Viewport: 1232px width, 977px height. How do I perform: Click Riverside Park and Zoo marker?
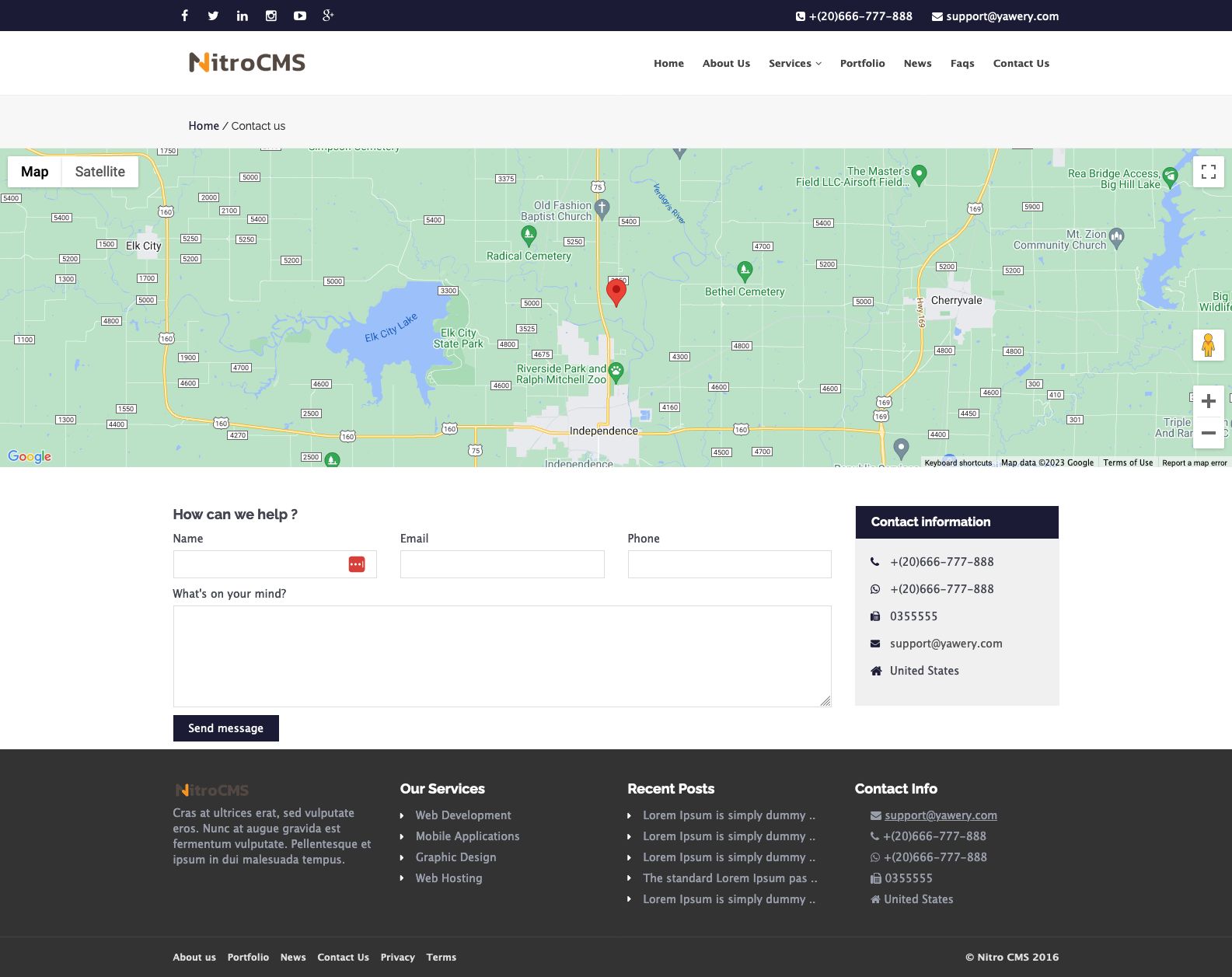[x=616, y=372]
